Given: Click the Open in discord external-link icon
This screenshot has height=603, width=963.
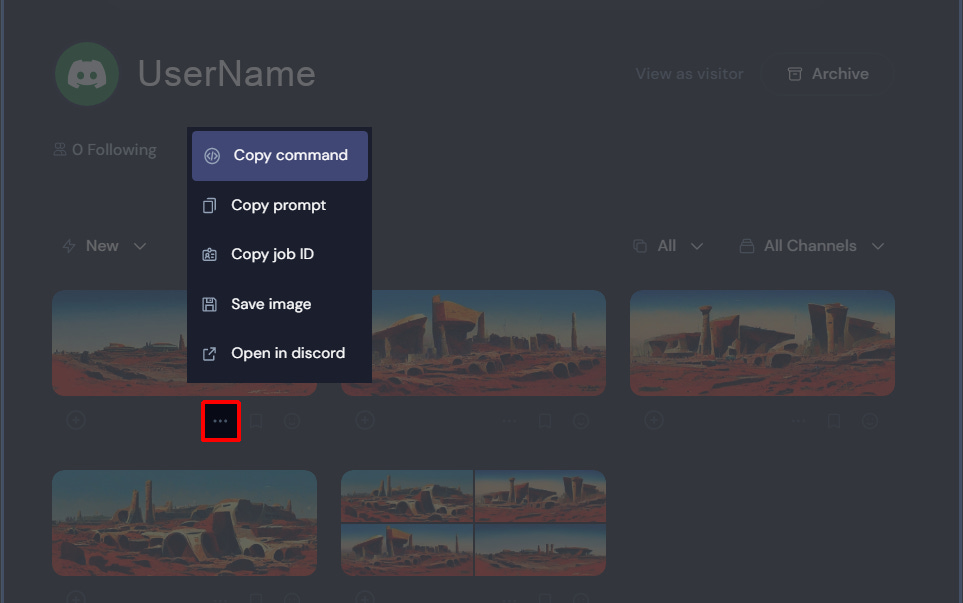Looking at the screenshot, I should pos(209,354).
